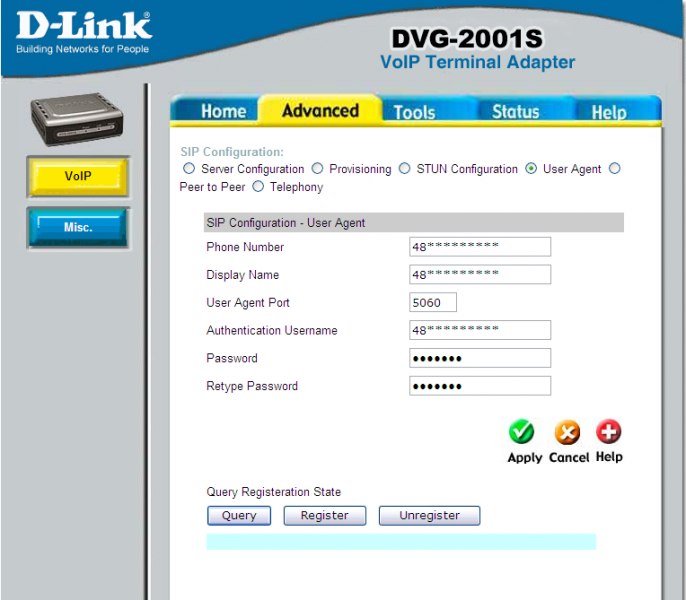Viewport: 686px width, 600px height.
Task: Click the 'VoIP Terminal Adapter' title text
Action: [477, 62]
